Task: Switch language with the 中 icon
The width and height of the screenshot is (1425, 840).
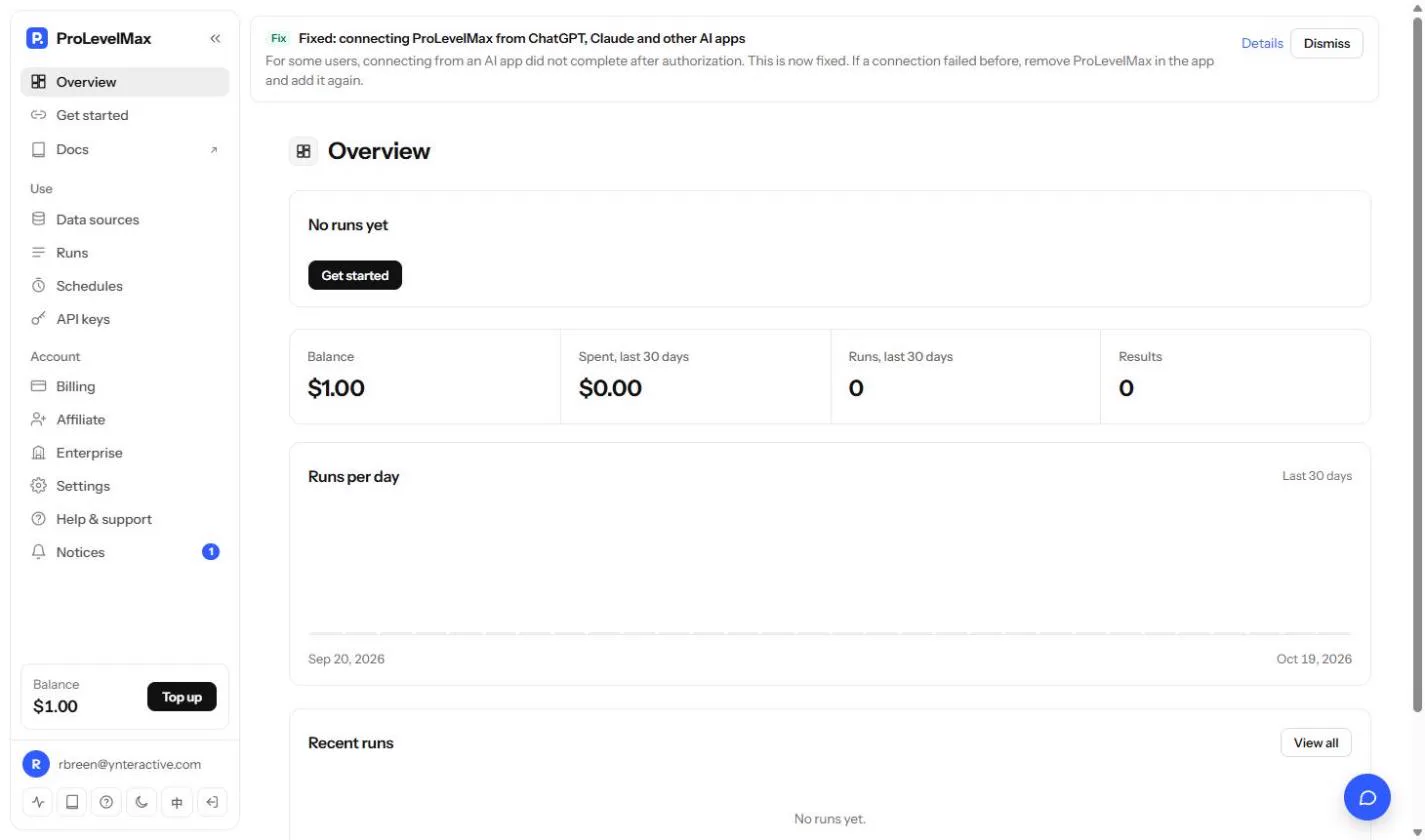Action: click(x=177, y=802)
